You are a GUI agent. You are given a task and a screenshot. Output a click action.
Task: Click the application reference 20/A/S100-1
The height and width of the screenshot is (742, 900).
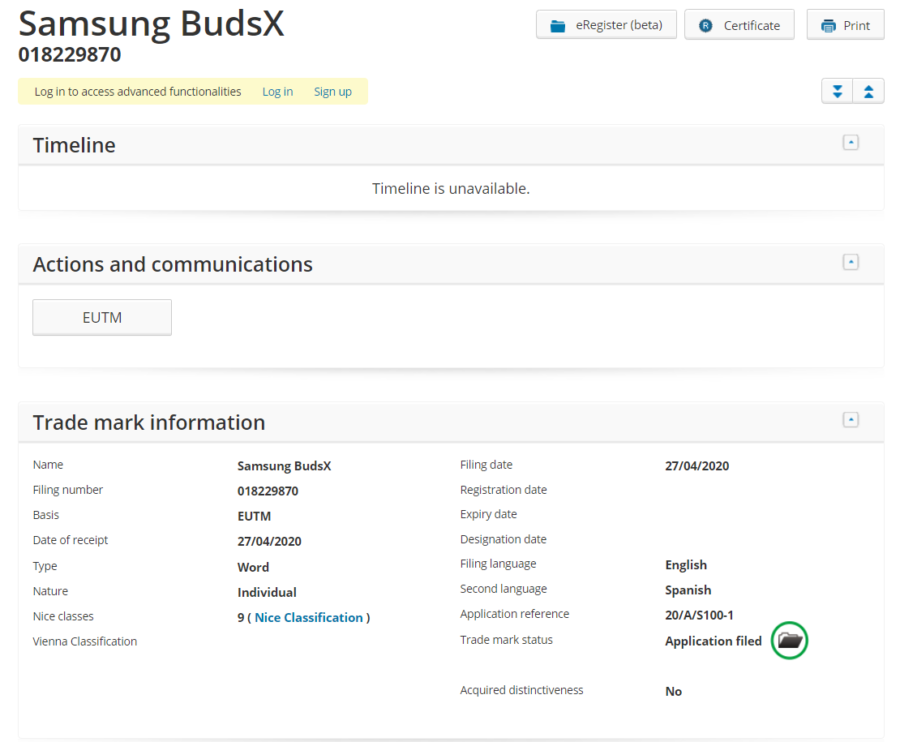point(699,615)
